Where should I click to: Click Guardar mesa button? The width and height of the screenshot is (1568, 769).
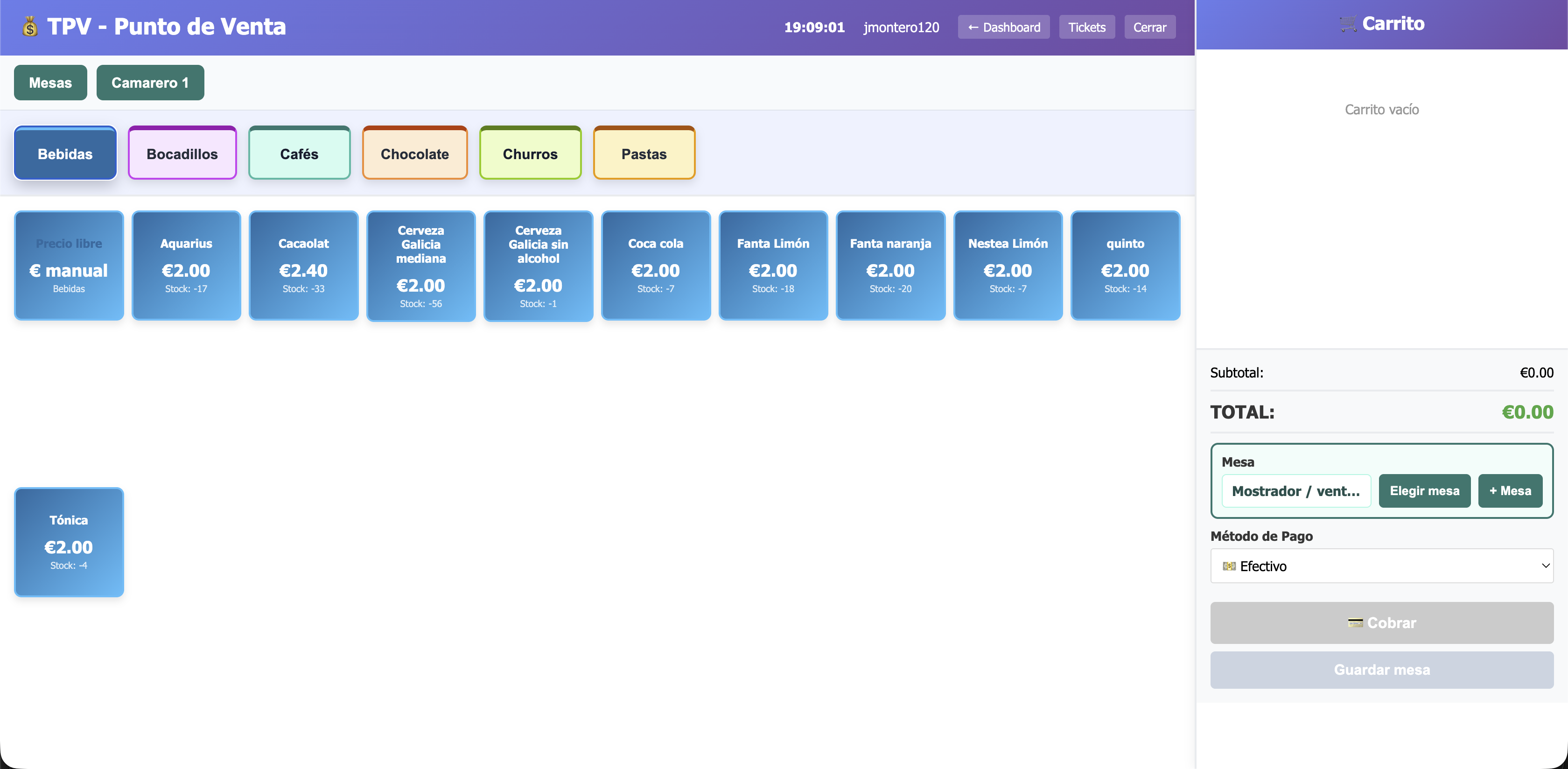(x=1381, y=670)
